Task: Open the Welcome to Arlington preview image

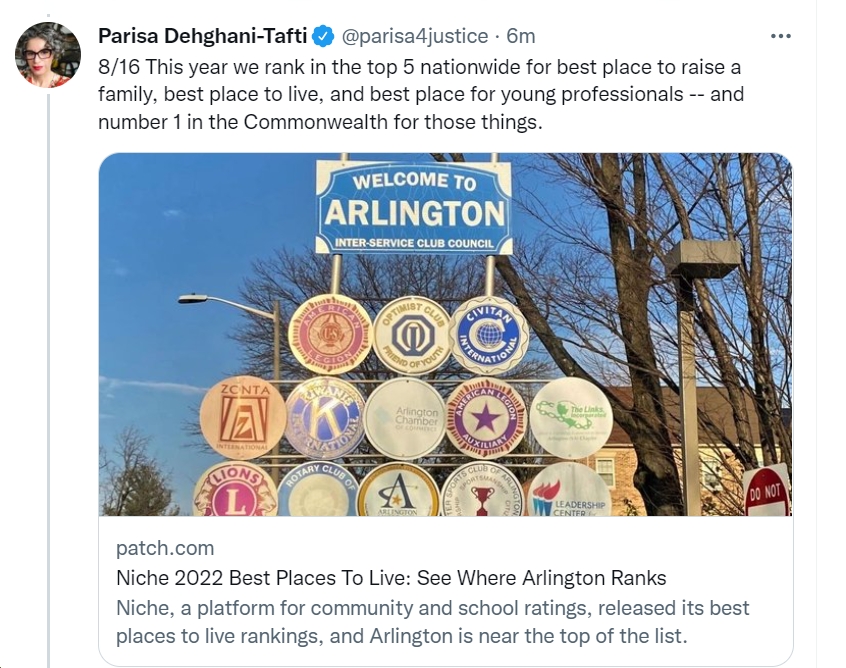Action: (x=446, y=335)
